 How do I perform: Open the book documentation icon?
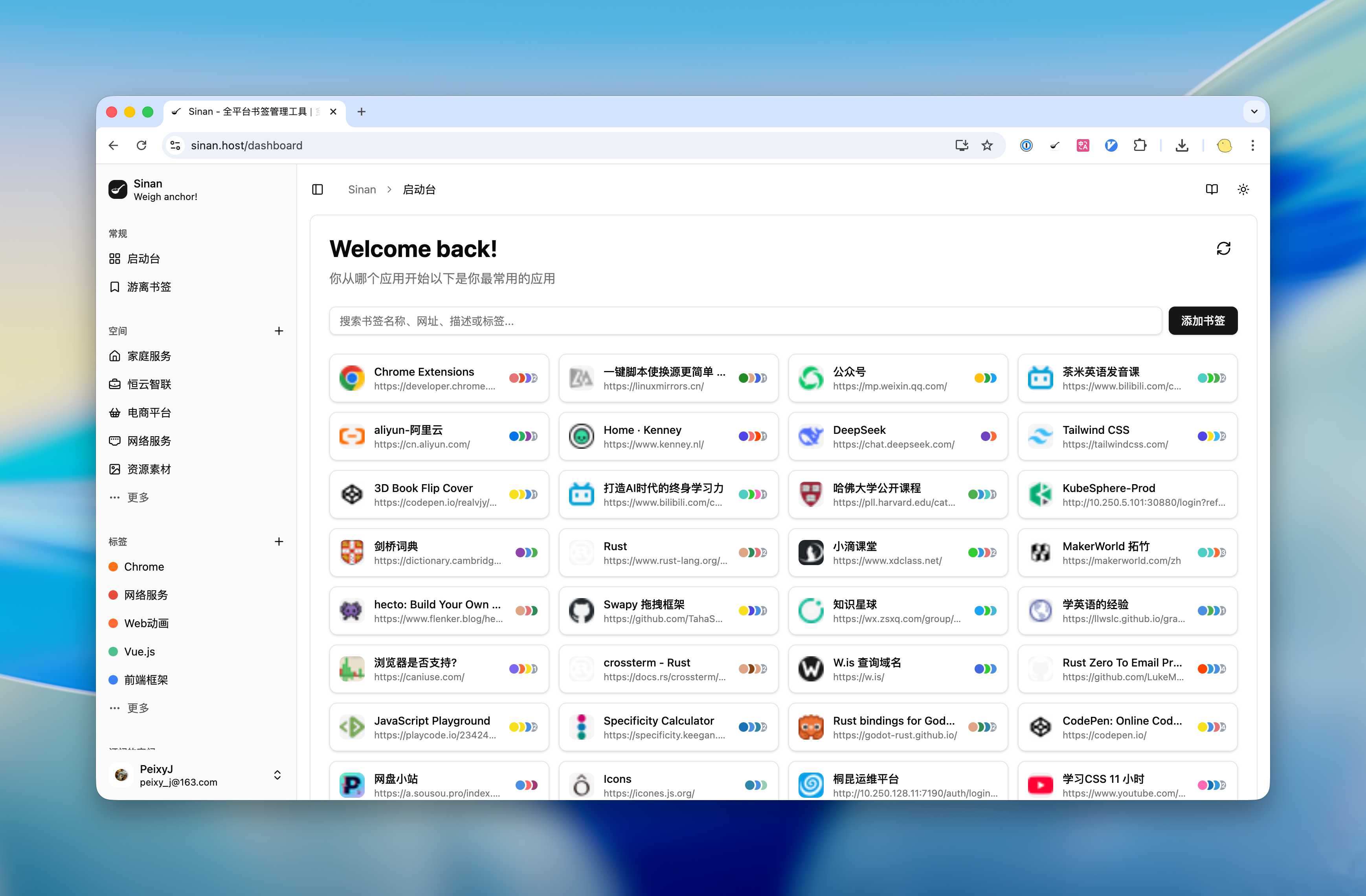tap(1212, 189)
